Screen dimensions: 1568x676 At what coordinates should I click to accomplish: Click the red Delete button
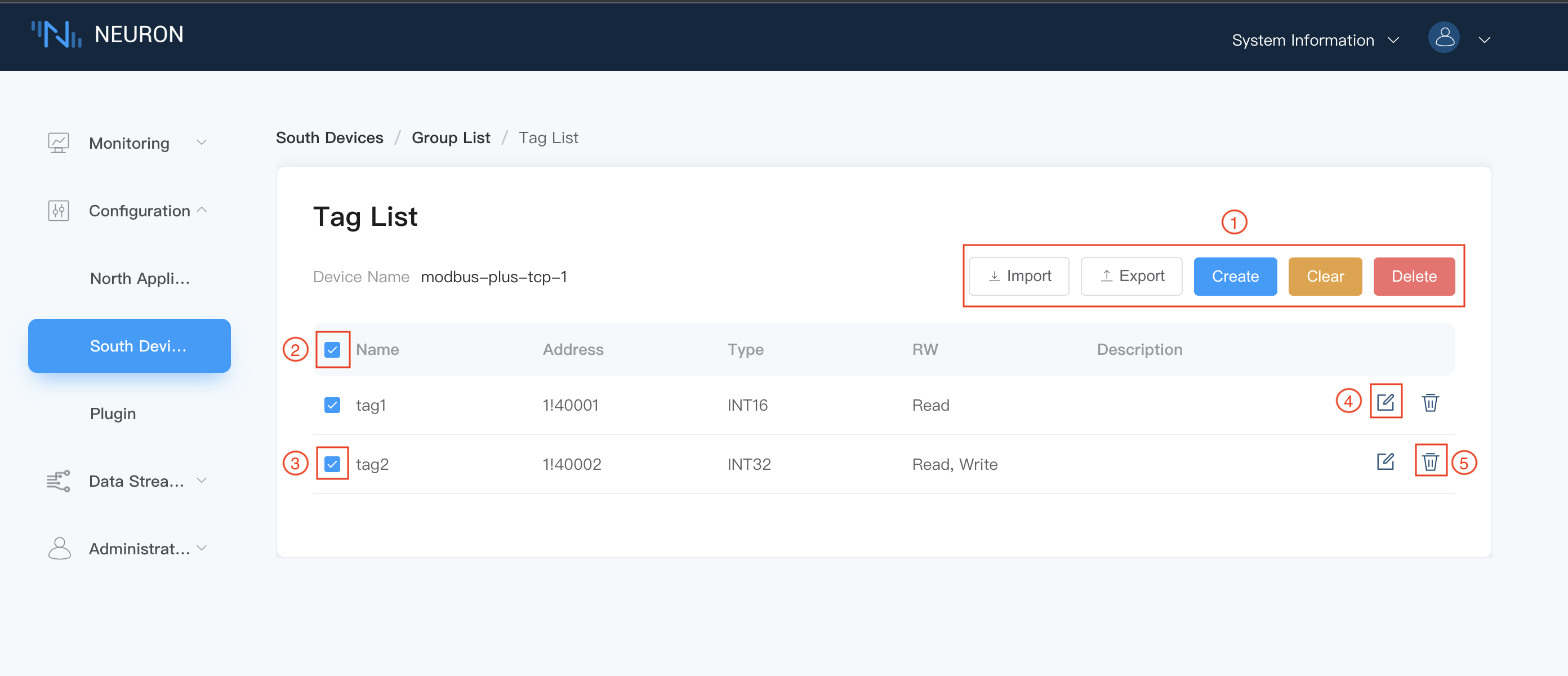(x=1414, y=277)
